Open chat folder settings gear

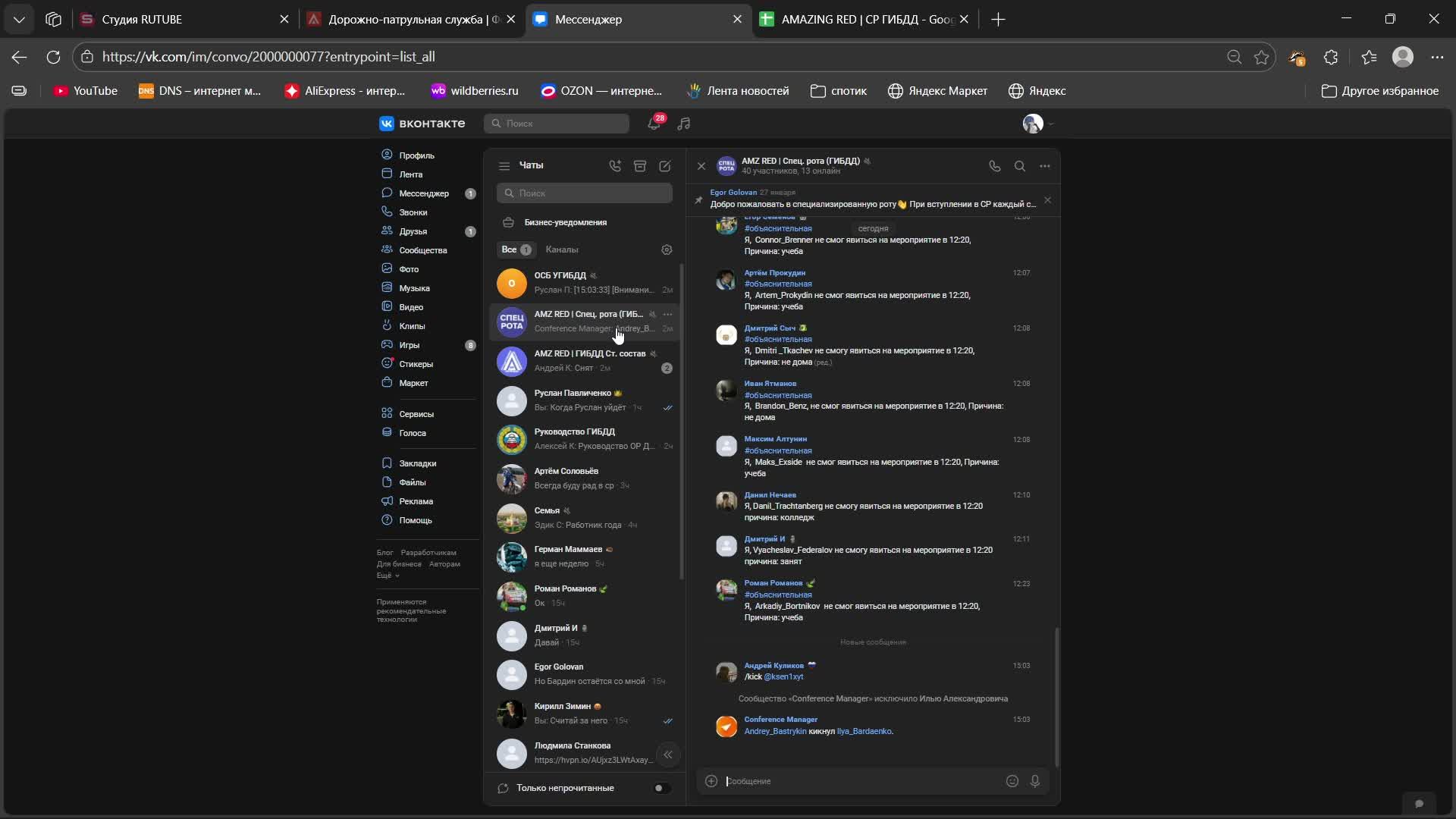coord(667,249)
